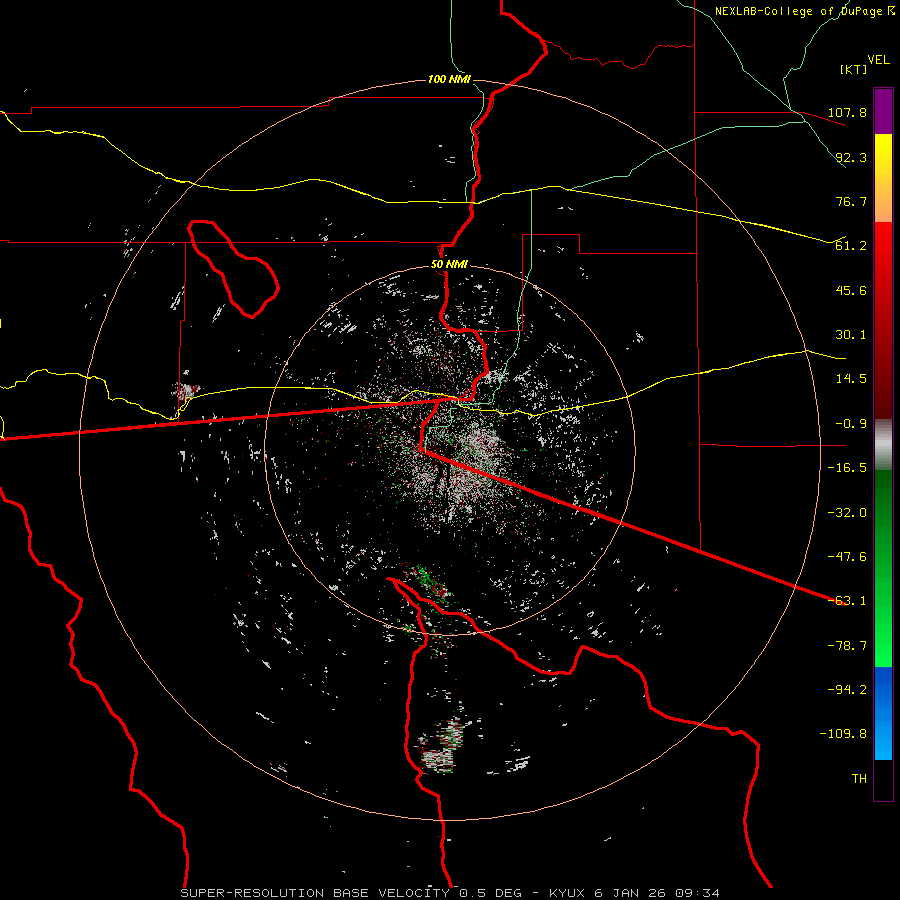Click the [KT] units label
This screenshot has width=900, height=900.
(x=854, y=69)
